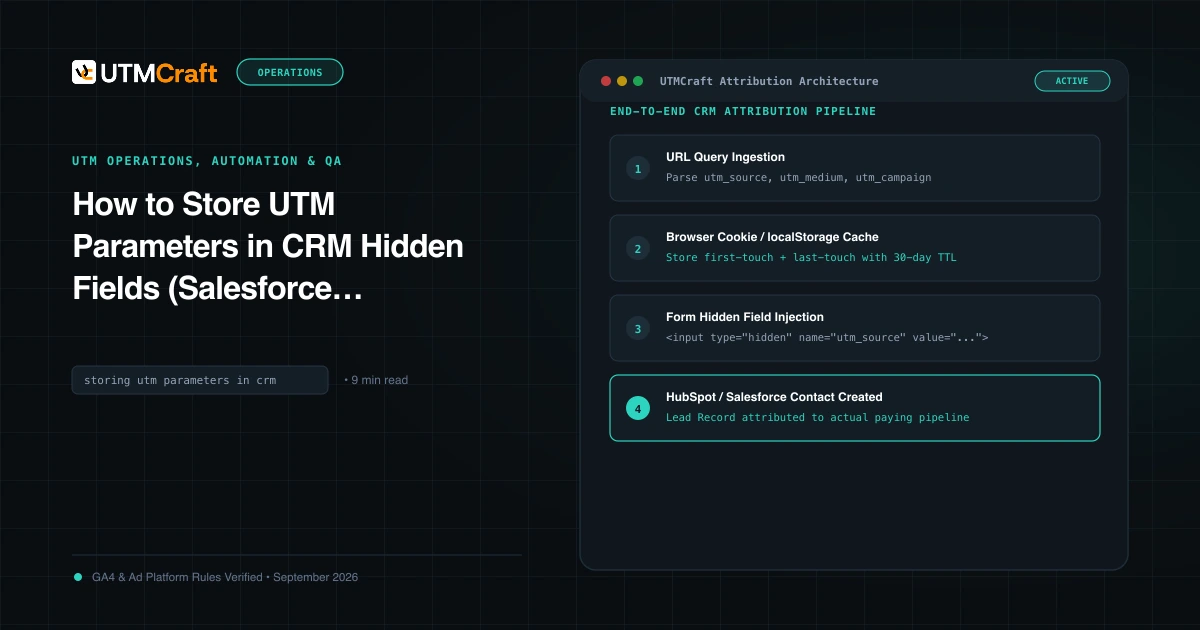Viewport: 1200px width, 630px height.
Task: Click the green window dot
Action: [638, 81]
